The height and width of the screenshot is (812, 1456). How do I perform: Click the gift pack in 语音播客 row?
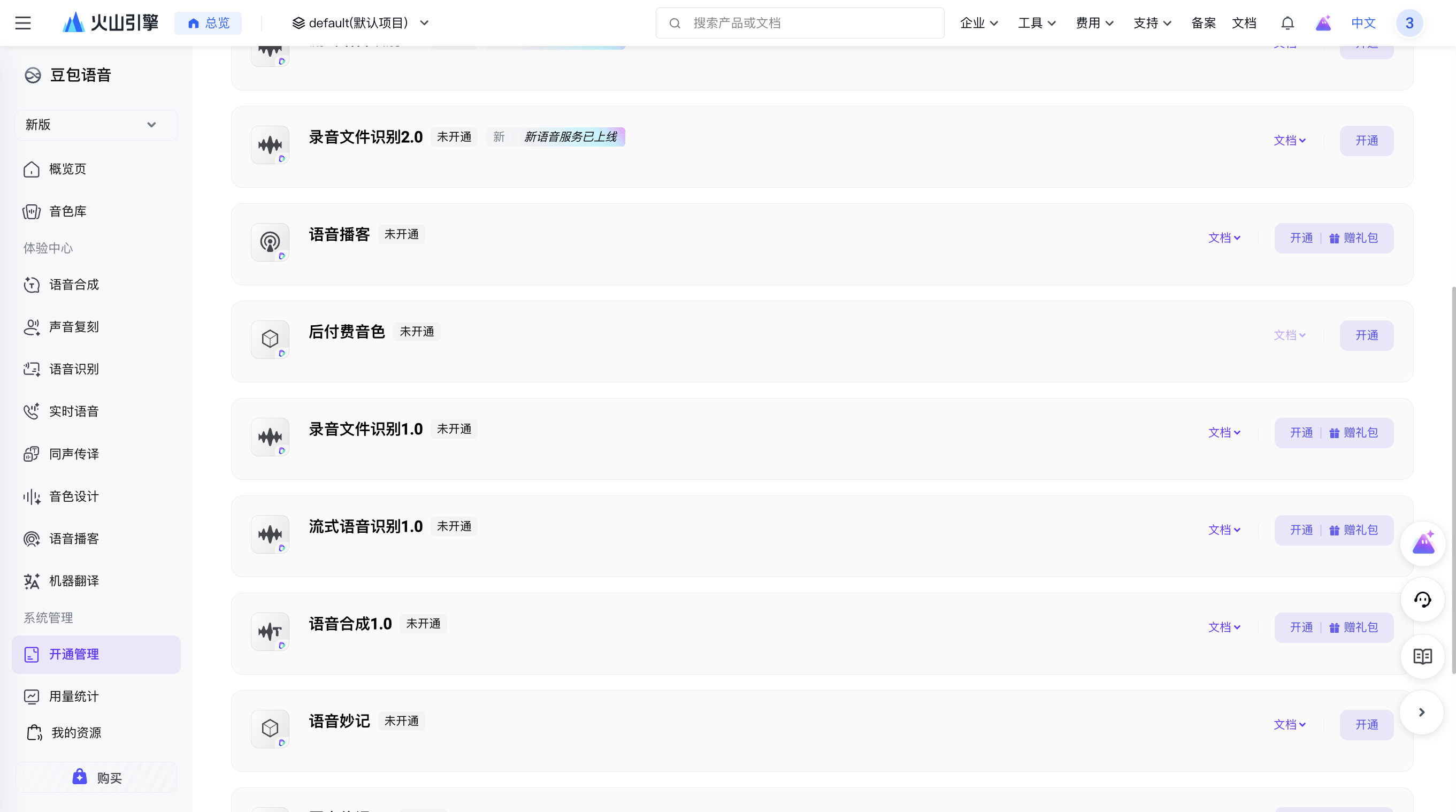coord(1354,239)
